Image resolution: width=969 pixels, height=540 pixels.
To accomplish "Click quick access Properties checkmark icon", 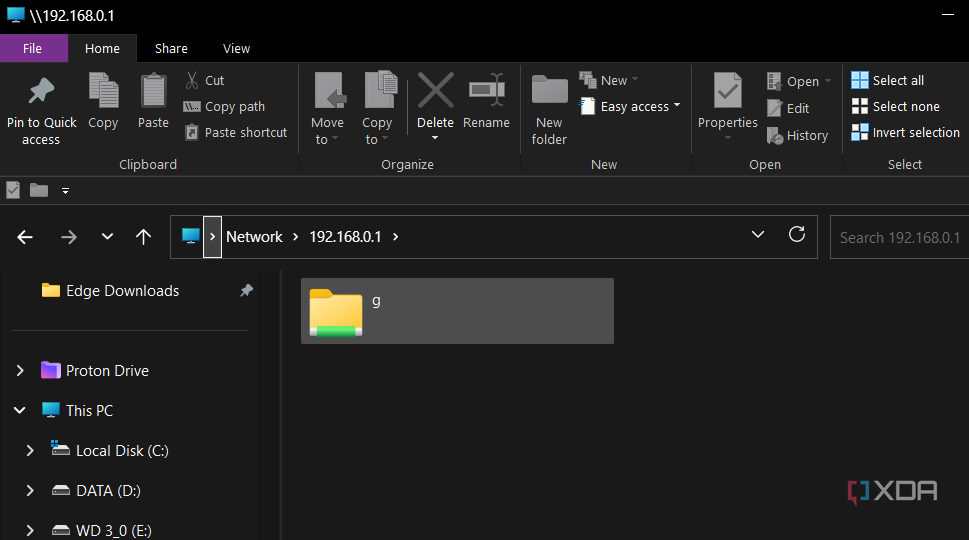I will tap(13, 190).
